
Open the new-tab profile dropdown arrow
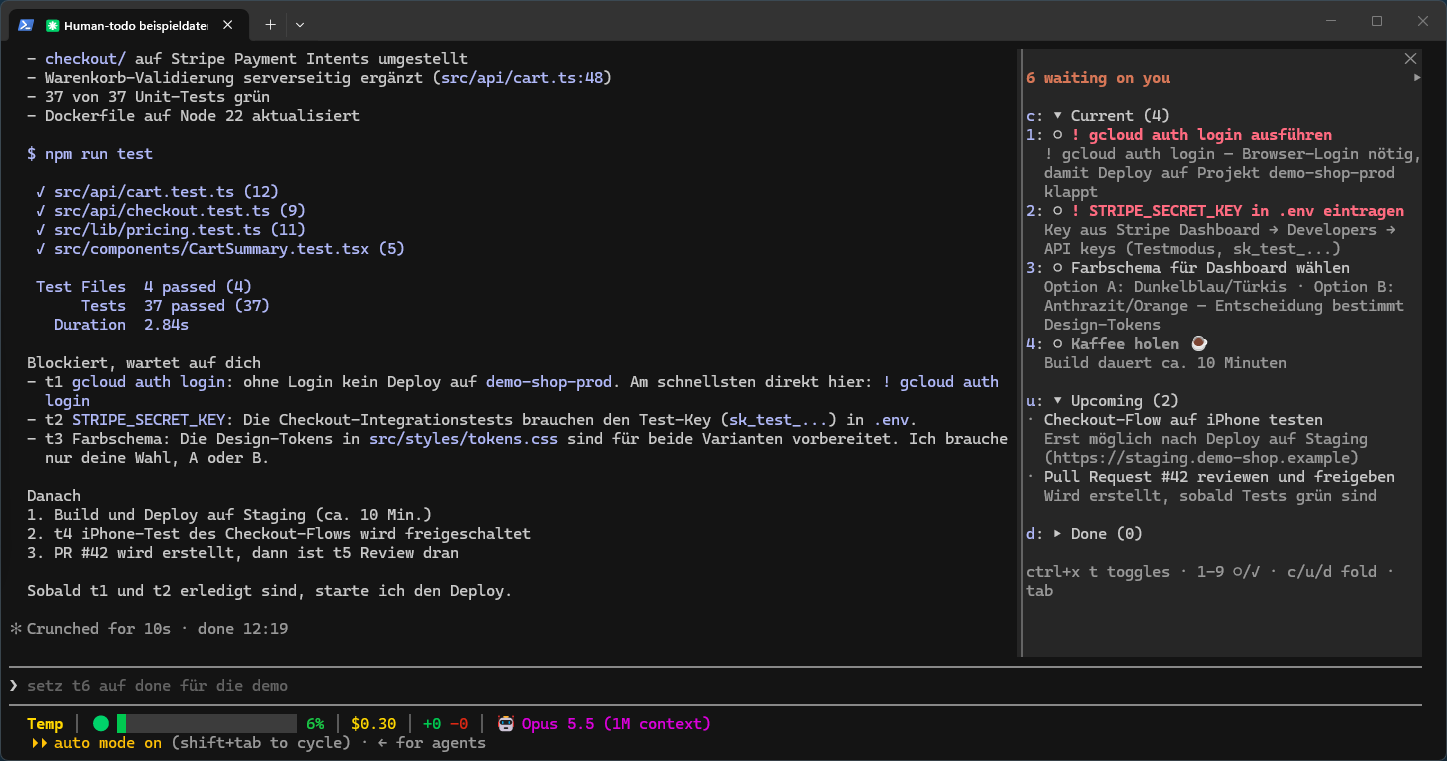point(300,24)
